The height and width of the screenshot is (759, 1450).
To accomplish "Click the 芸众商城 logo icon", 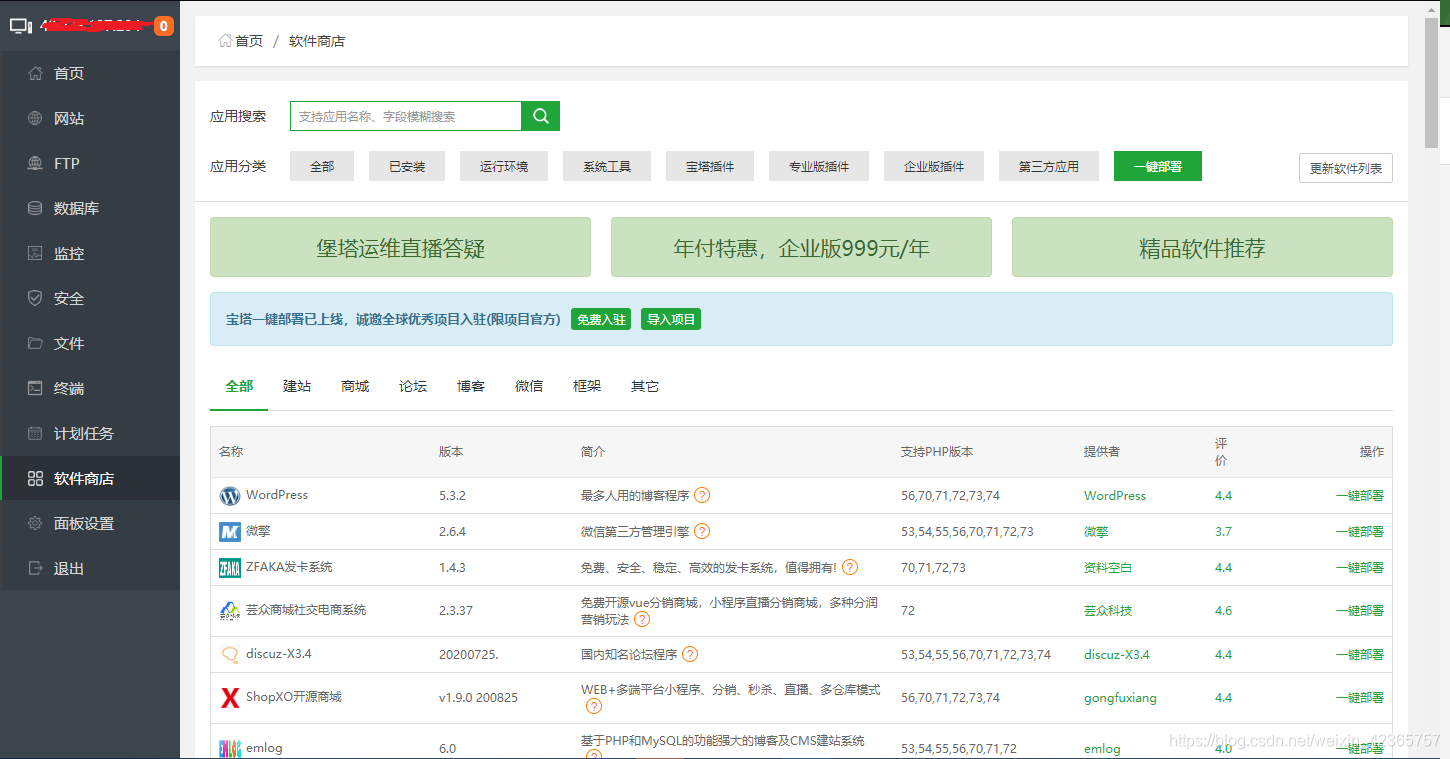I will (230, 611).
